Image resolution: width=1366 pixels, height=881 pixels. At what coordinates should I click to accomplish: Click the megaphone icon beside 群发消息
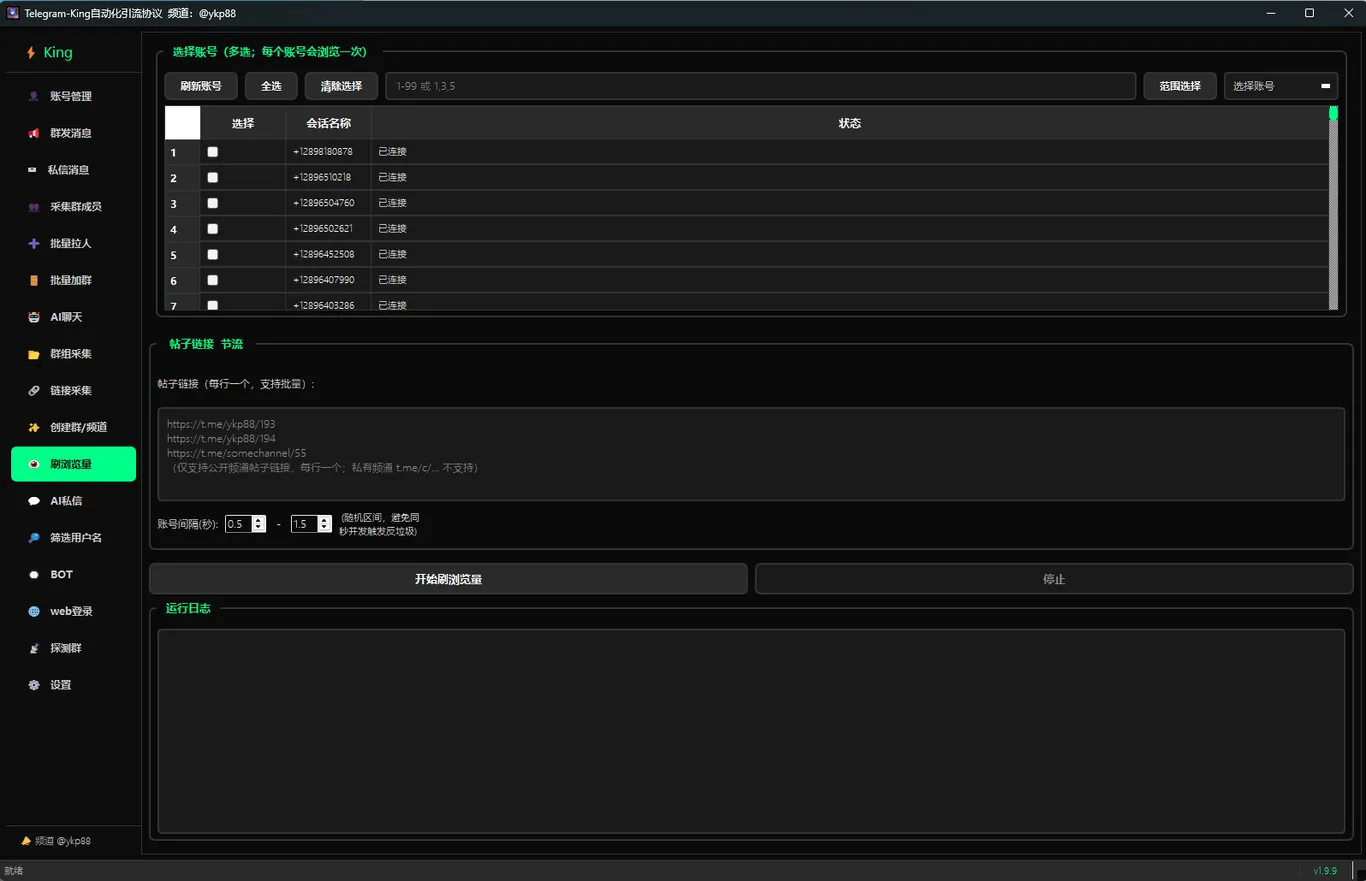tap(34, 133)
